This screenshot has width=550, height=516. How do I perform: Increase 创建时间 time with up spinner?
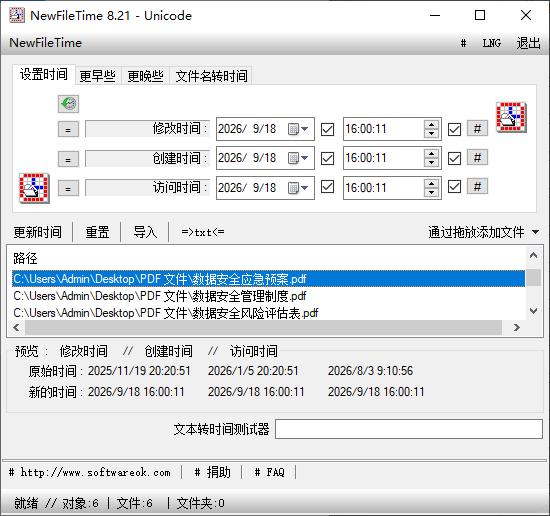coord(431,154)
